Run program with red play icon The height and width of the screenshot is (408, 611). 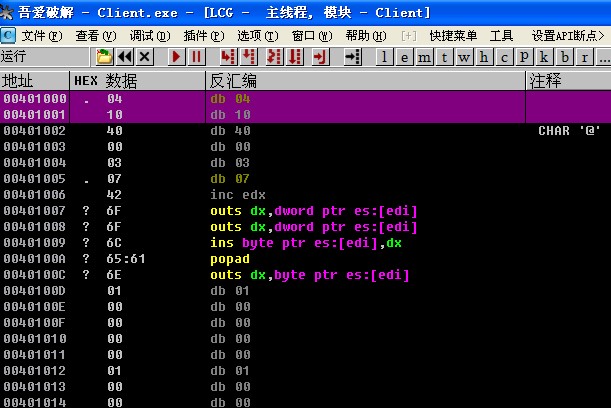pos(176,57)
